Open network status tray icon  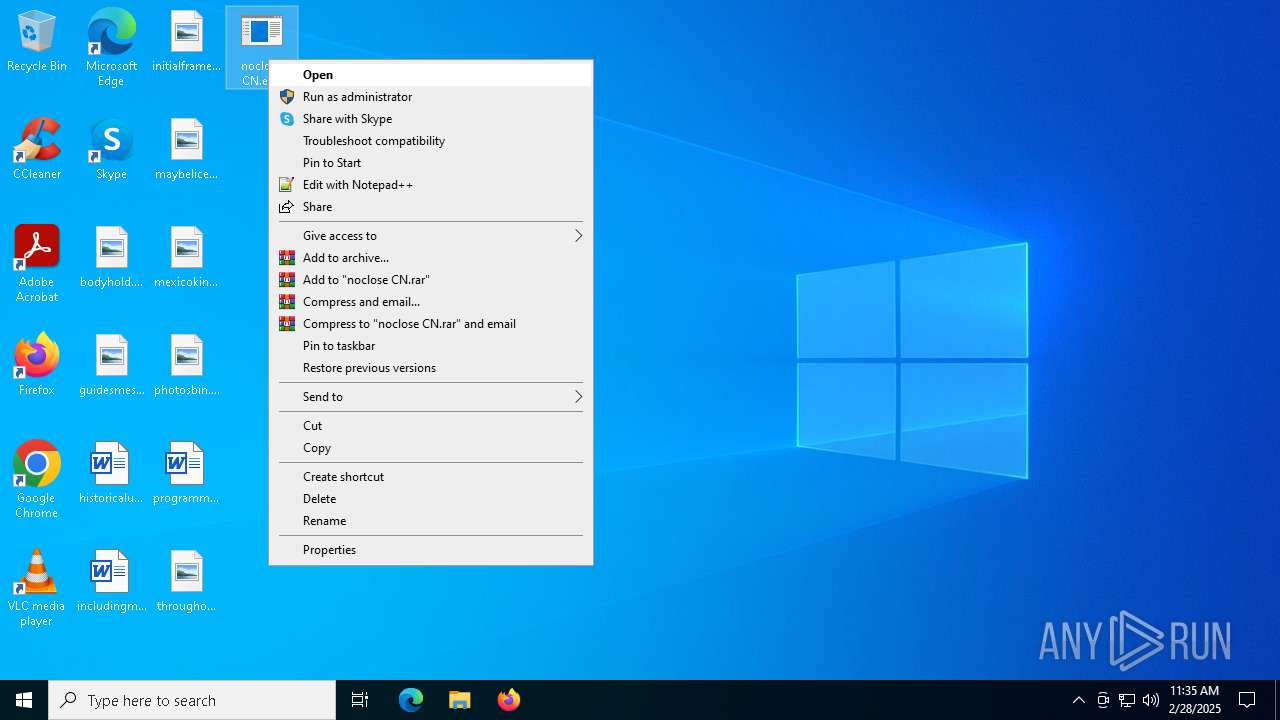pos(1127,700)
